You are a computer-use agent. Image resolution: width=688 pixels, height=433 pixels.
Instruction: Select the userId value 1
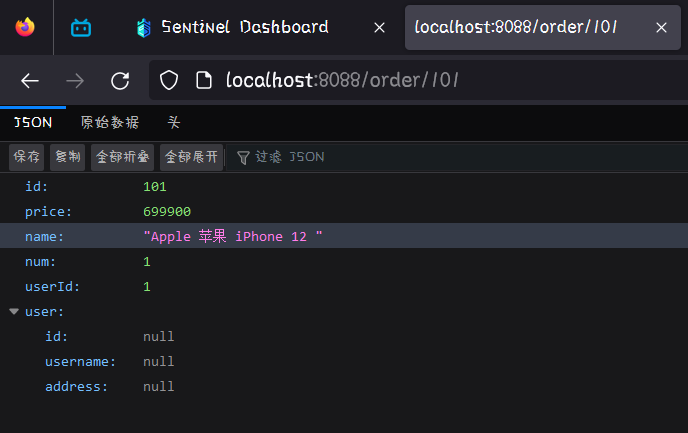[147, 287]
